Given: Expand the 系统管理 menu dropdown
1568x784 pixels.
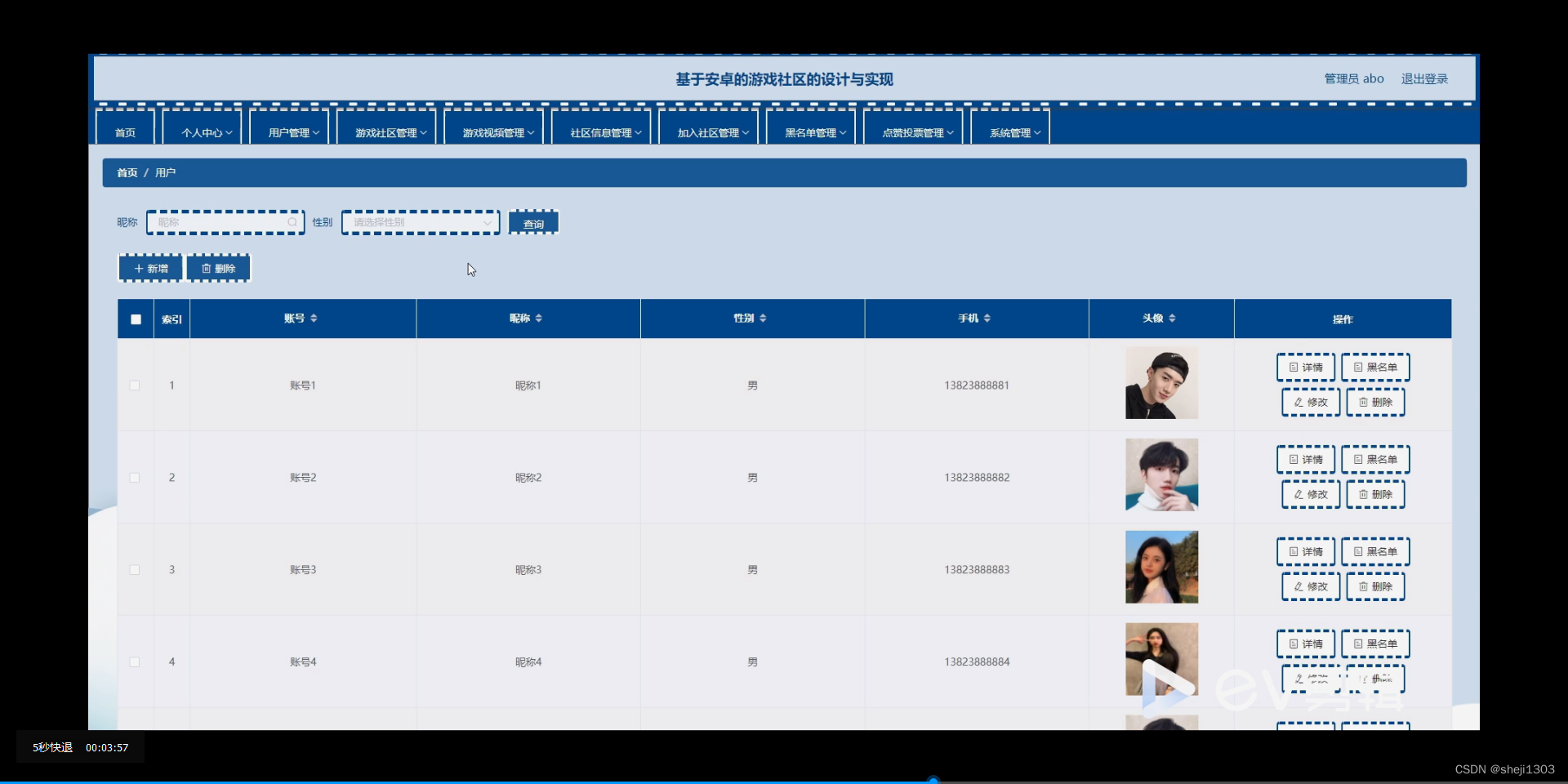Looking at the screenshot, I should click(1010, 132).
